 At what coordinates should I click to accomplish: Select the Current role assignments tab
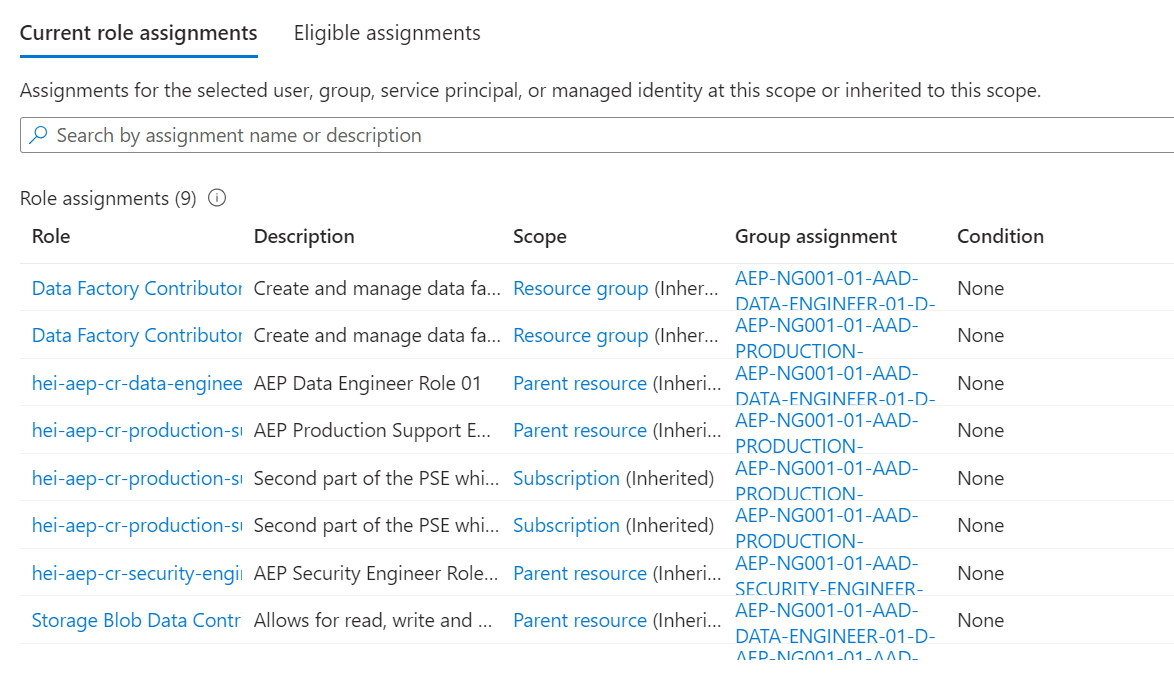pyautogui.click(x=138, y=33)
